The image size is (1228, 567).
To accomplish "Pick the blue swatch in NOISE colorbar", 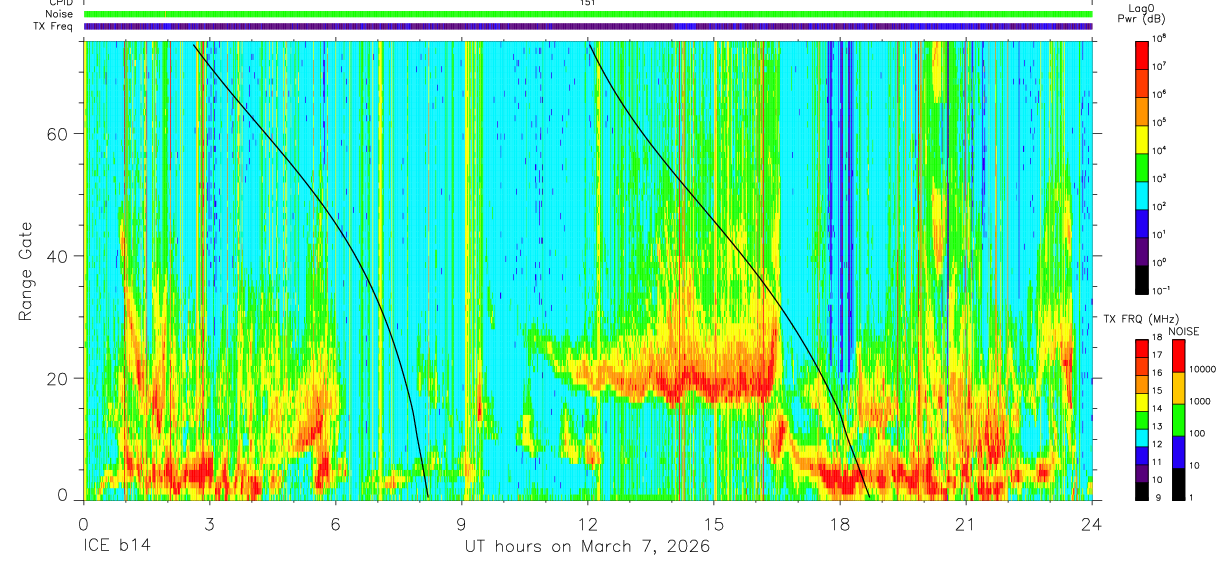I will point(1178,452).
